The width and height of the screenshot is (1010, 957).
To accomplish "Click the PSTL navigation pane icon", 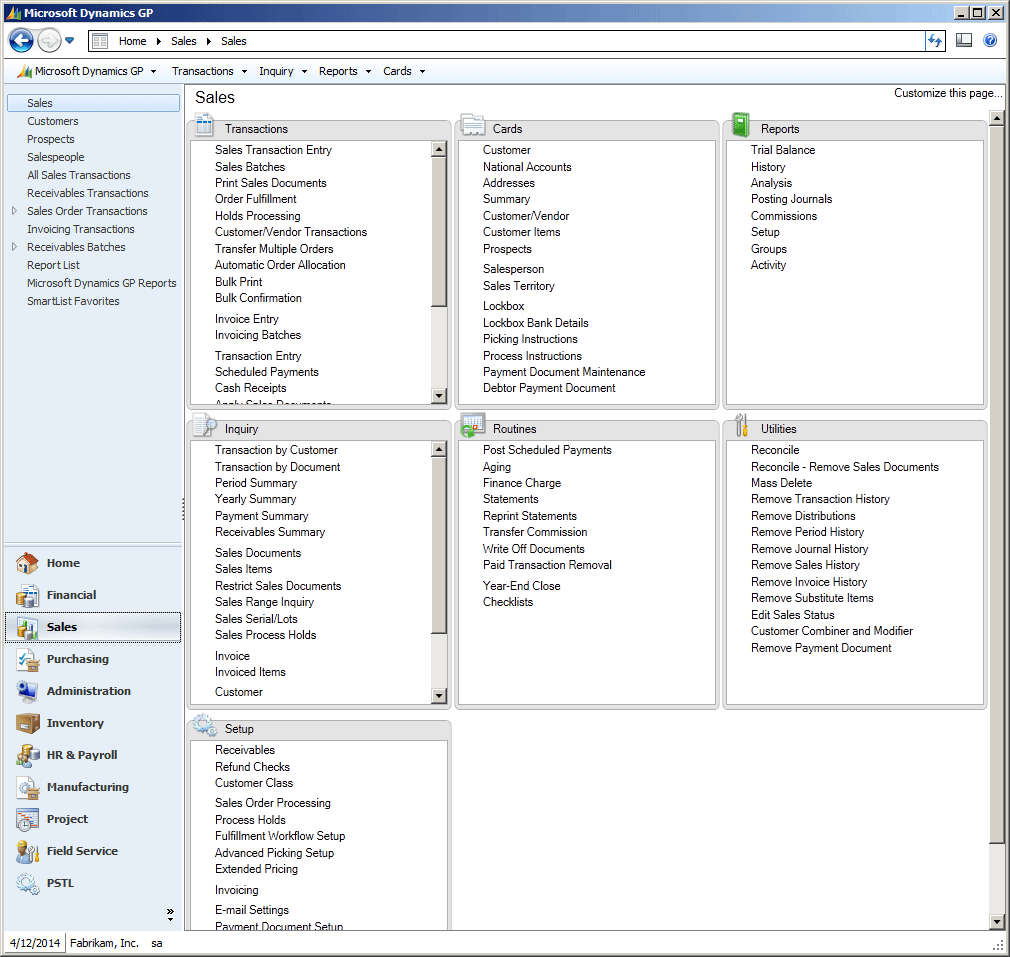I will click(27, 883).
